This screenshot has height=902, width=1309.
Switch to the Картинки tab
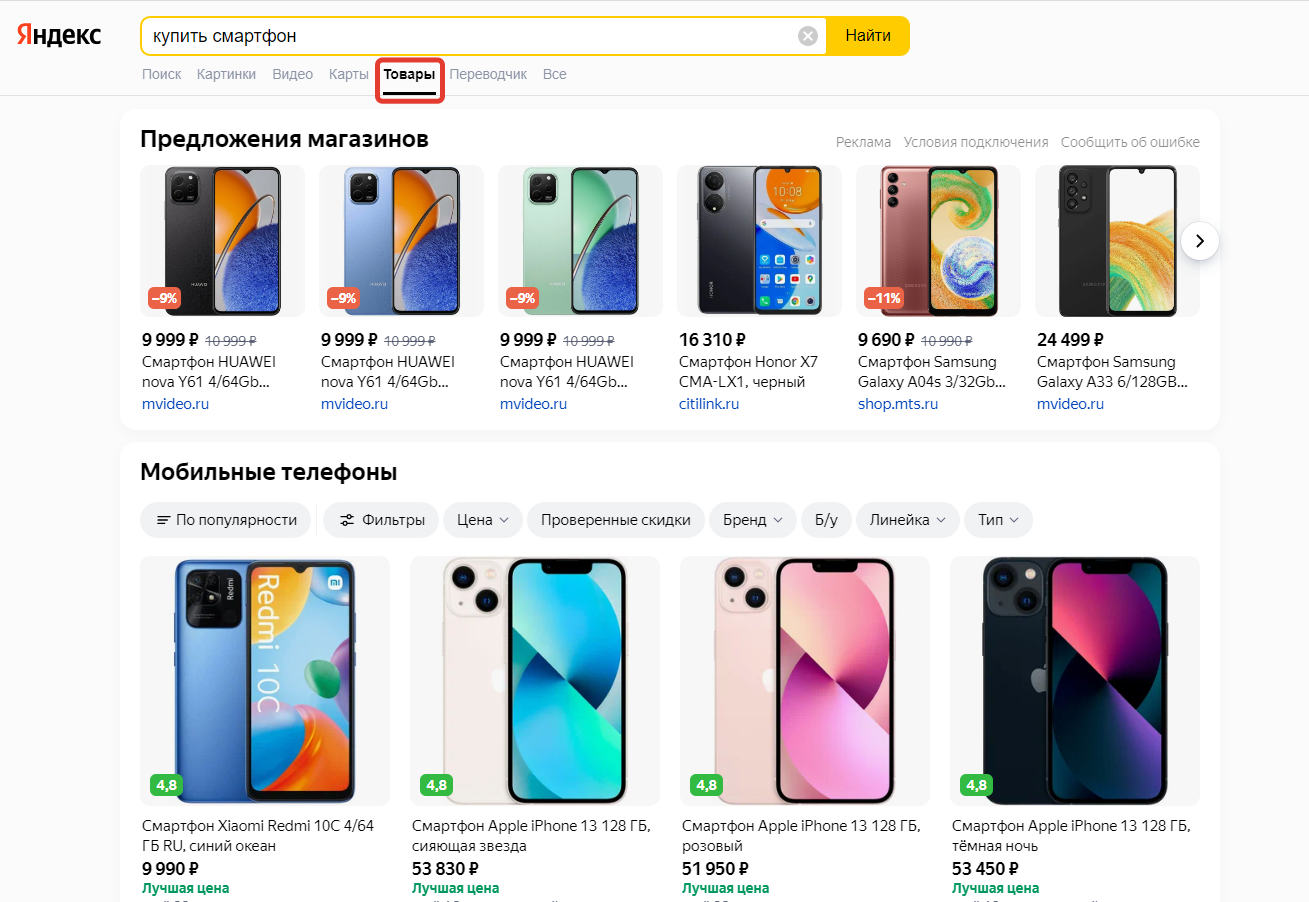[226, 74]
